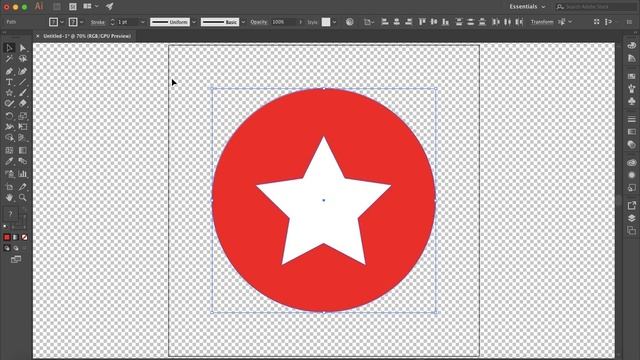The height and width of the screenshot is (360, 640).
Task: Click Vertical Align Top
Action: tap(422, 22)
